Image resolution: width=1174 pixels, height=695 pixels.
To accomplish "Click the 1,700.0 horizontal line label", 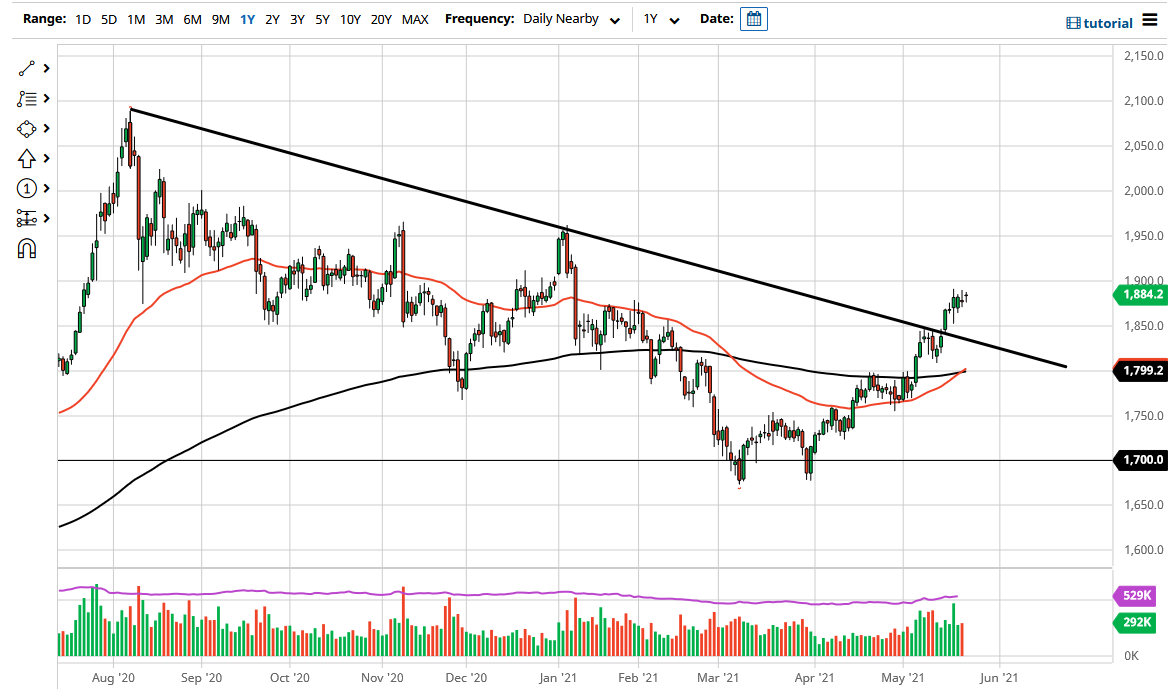I will (x=1142, y=460).
